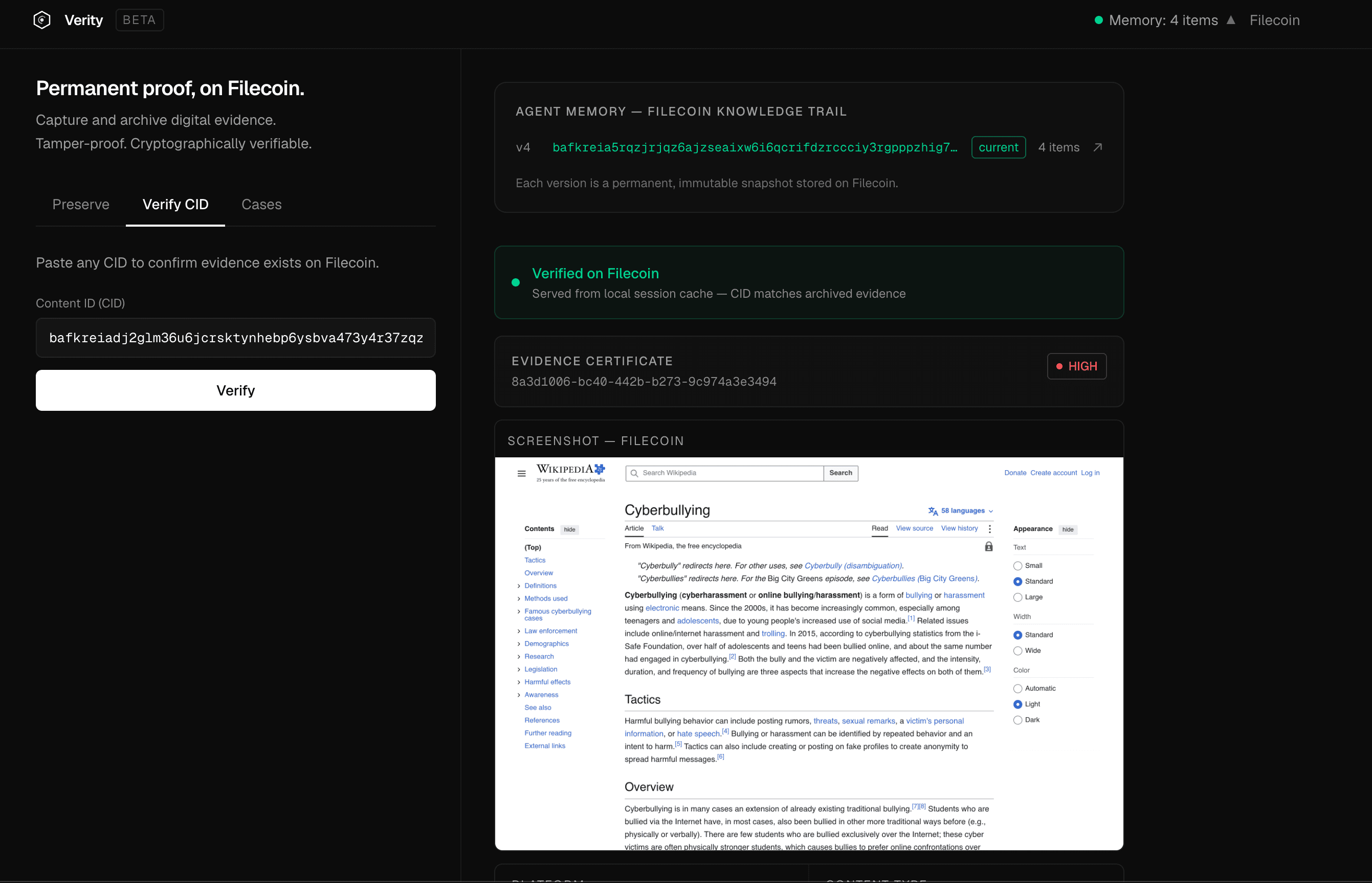Switch to the Preserve tab

click(81, 204)
